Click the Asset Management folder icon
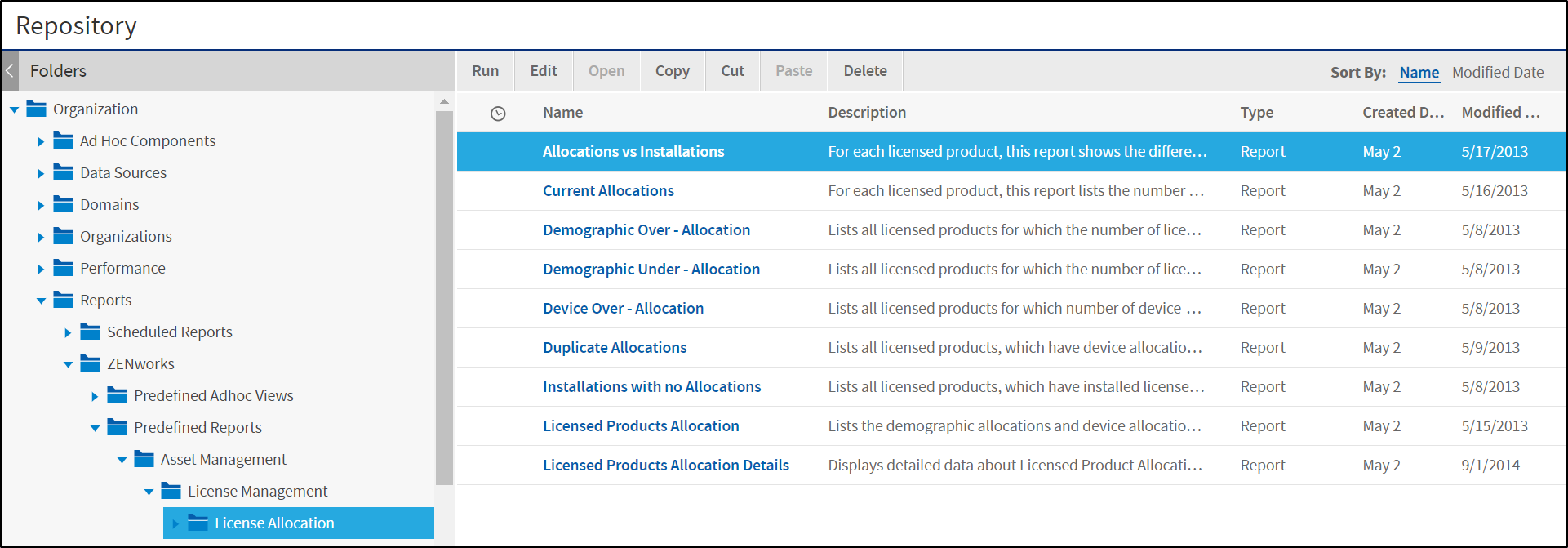1568x548 pixels. coord(144,459)
